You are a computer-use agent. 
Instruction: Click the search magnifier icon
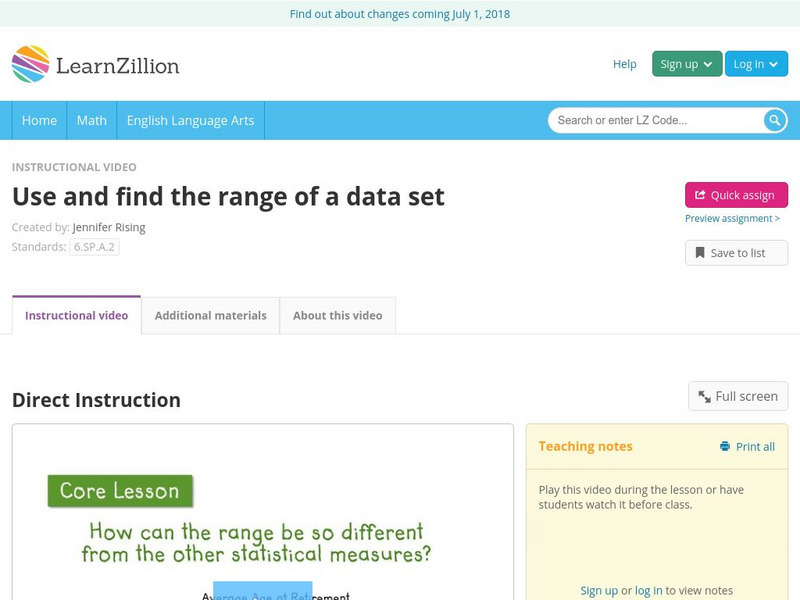(775, 121)
